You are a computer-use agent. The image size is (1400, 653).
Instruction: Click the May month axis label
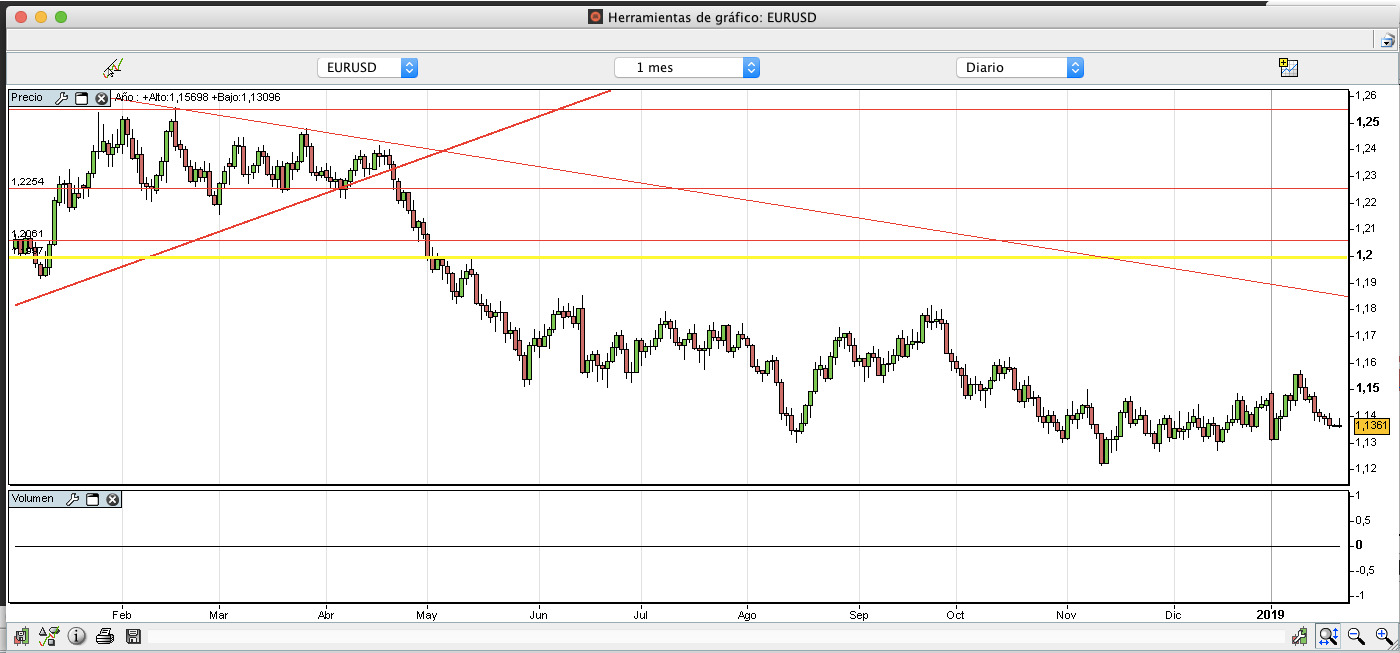[x=427, y=614]
